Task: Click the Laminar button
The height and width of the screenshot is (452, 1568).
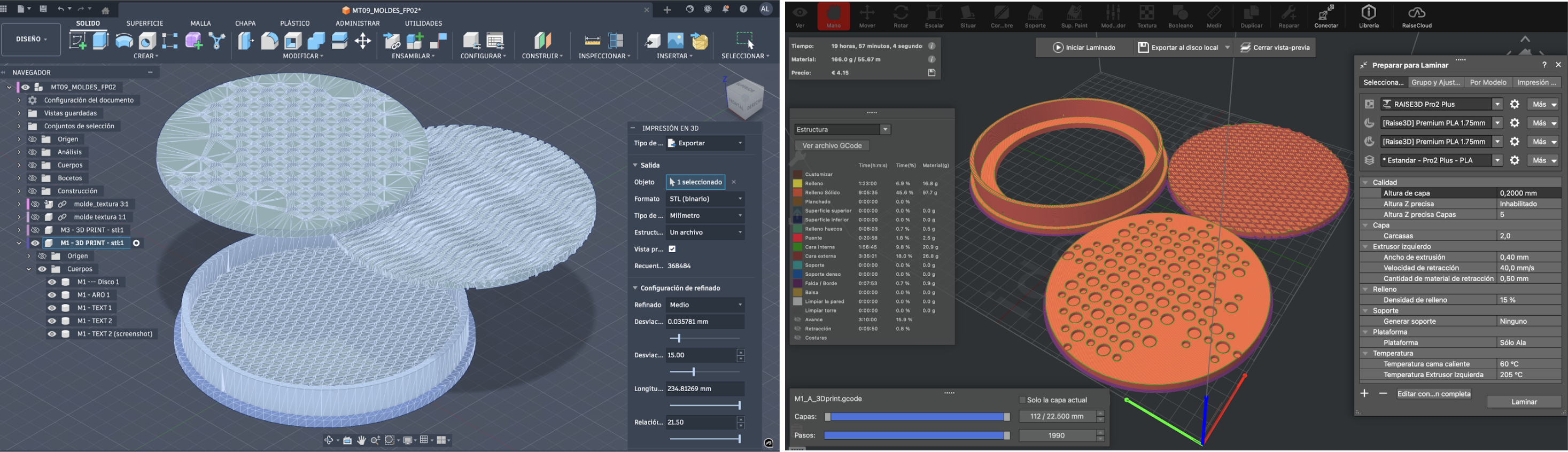Action: [x=1524, y=401]
